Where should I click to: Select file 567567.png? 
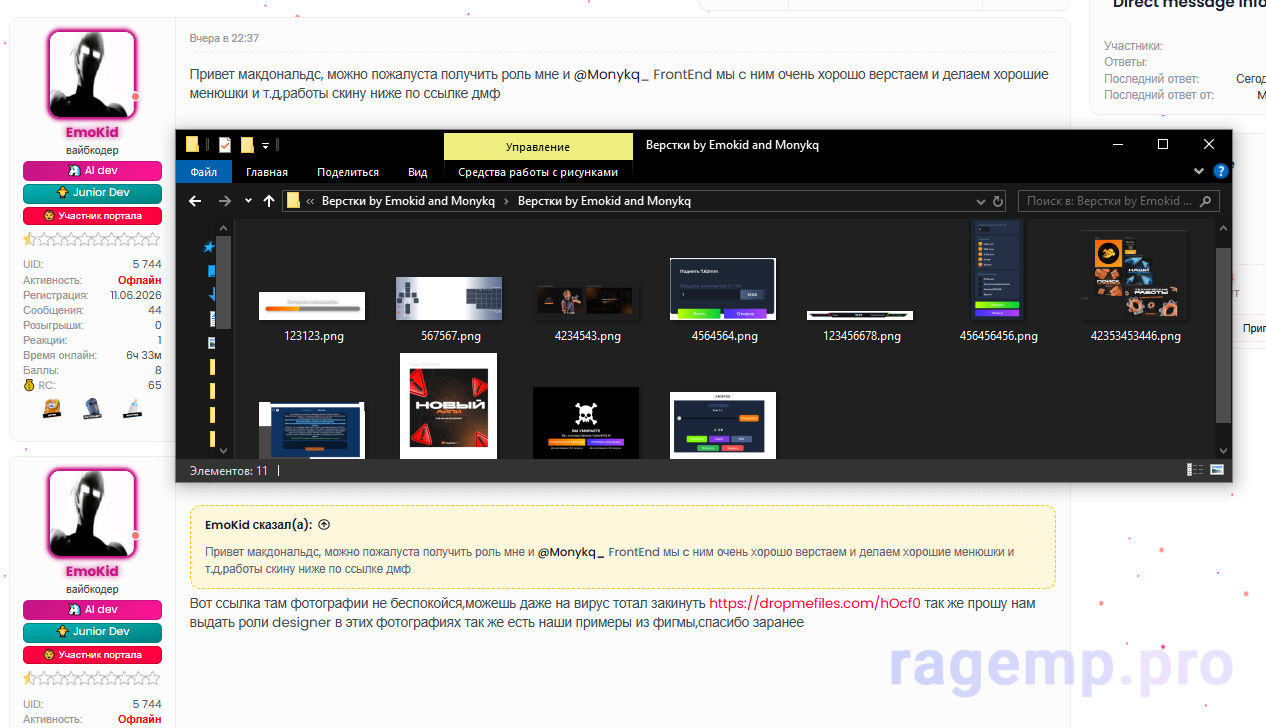tap(450, 309)
